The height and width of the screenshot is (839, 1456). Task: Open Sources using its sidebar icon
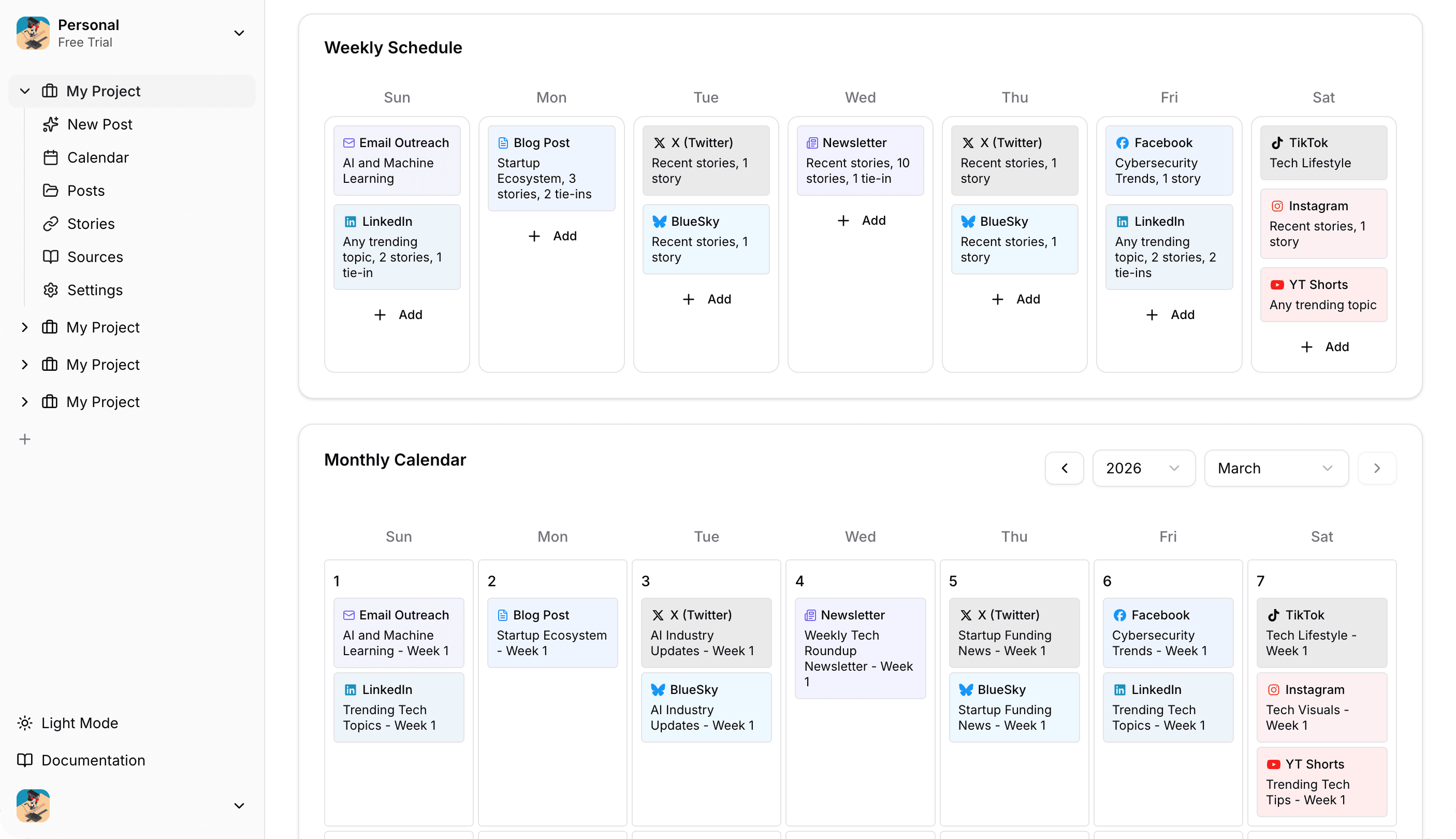pyautogui.click(x=51, y=256)
